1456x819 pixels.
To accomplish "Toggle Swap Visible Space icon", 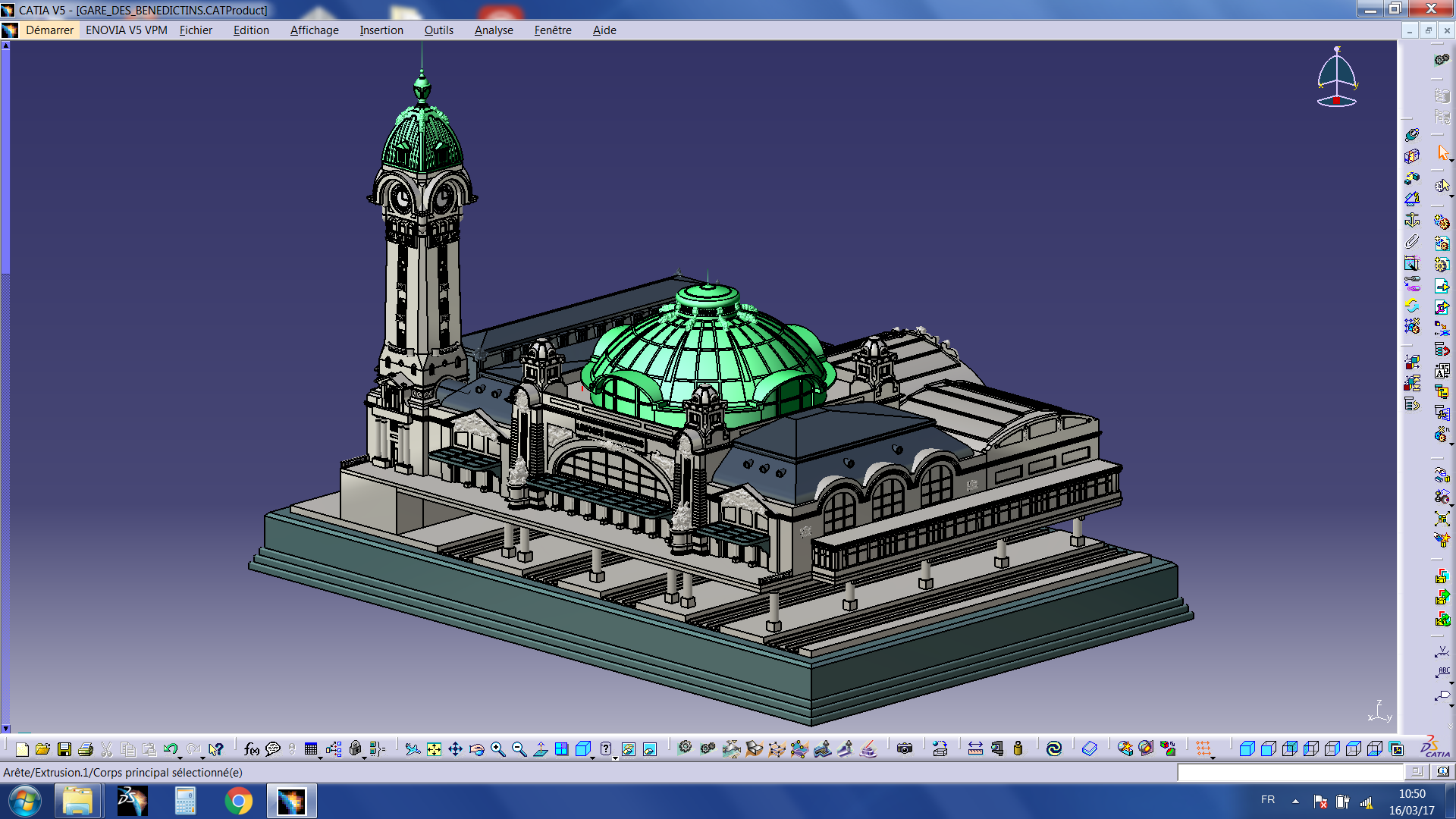I will (650, 749).
